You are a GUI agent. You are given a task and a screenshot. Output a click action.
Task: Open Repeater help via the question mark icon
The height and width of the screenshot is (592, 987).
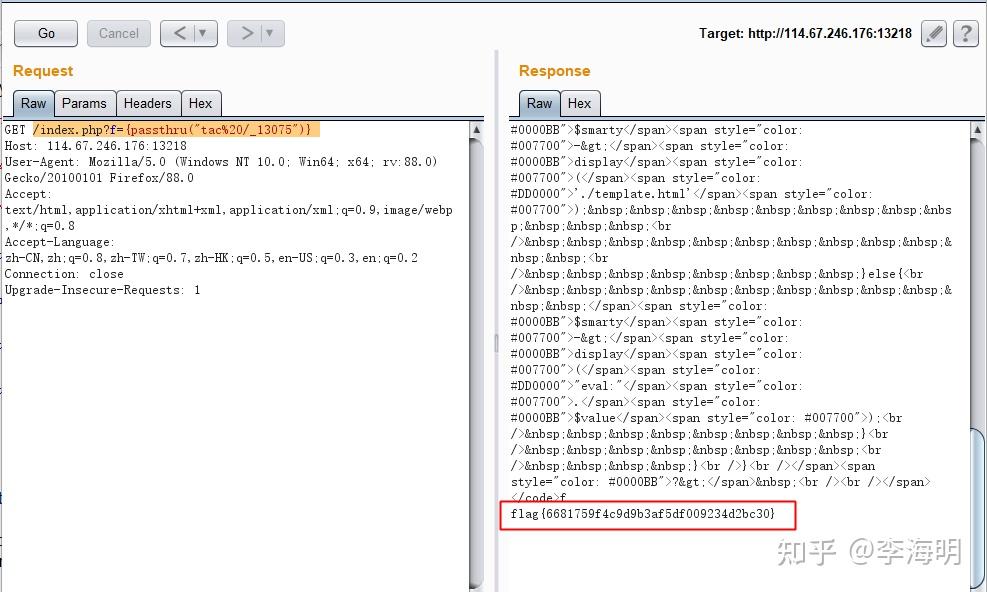[964, 33]
